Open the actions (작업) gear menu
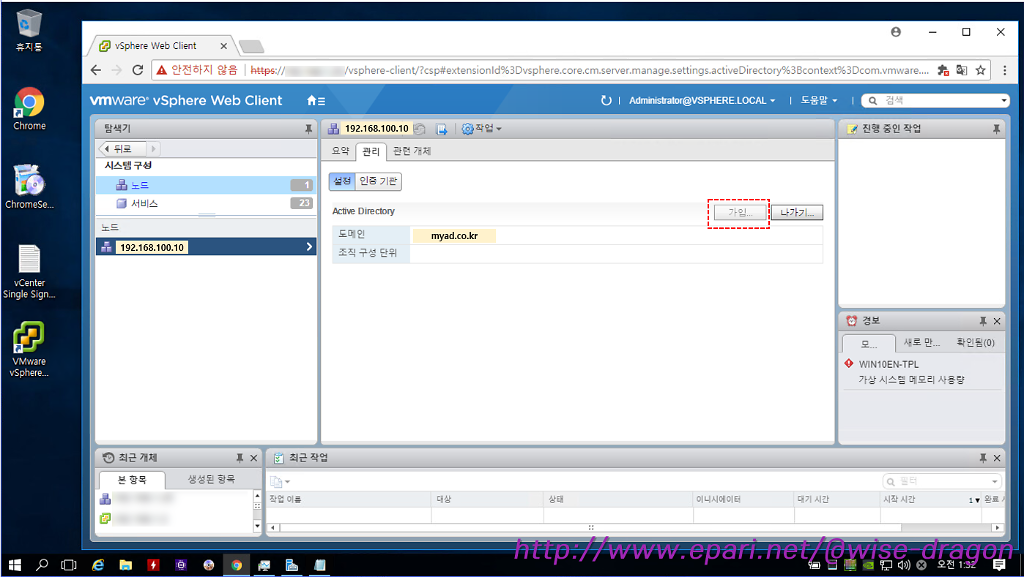The height and width of the screenshot is (577, 1024). pos(481,129)
